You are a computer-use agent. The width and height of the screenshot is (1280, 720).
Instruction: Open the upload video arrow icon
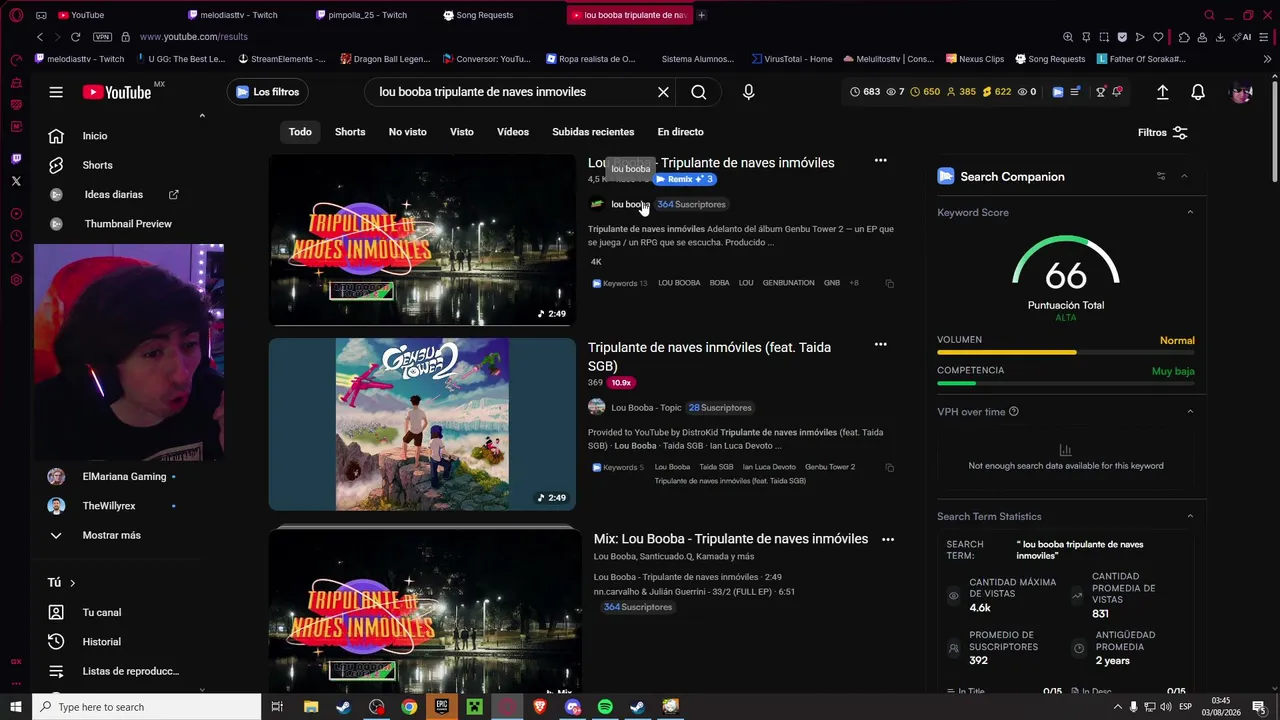click(1162, 92)
